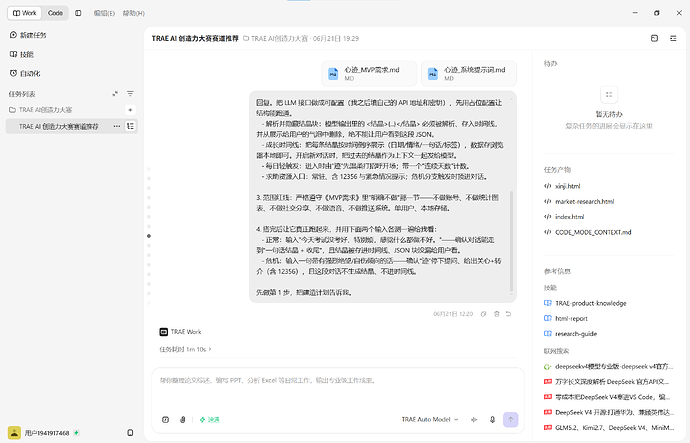This screenshot has width=690, height=443.
Task: Click the square tool icon in the input bar
Action: click(x=165, y=420)
